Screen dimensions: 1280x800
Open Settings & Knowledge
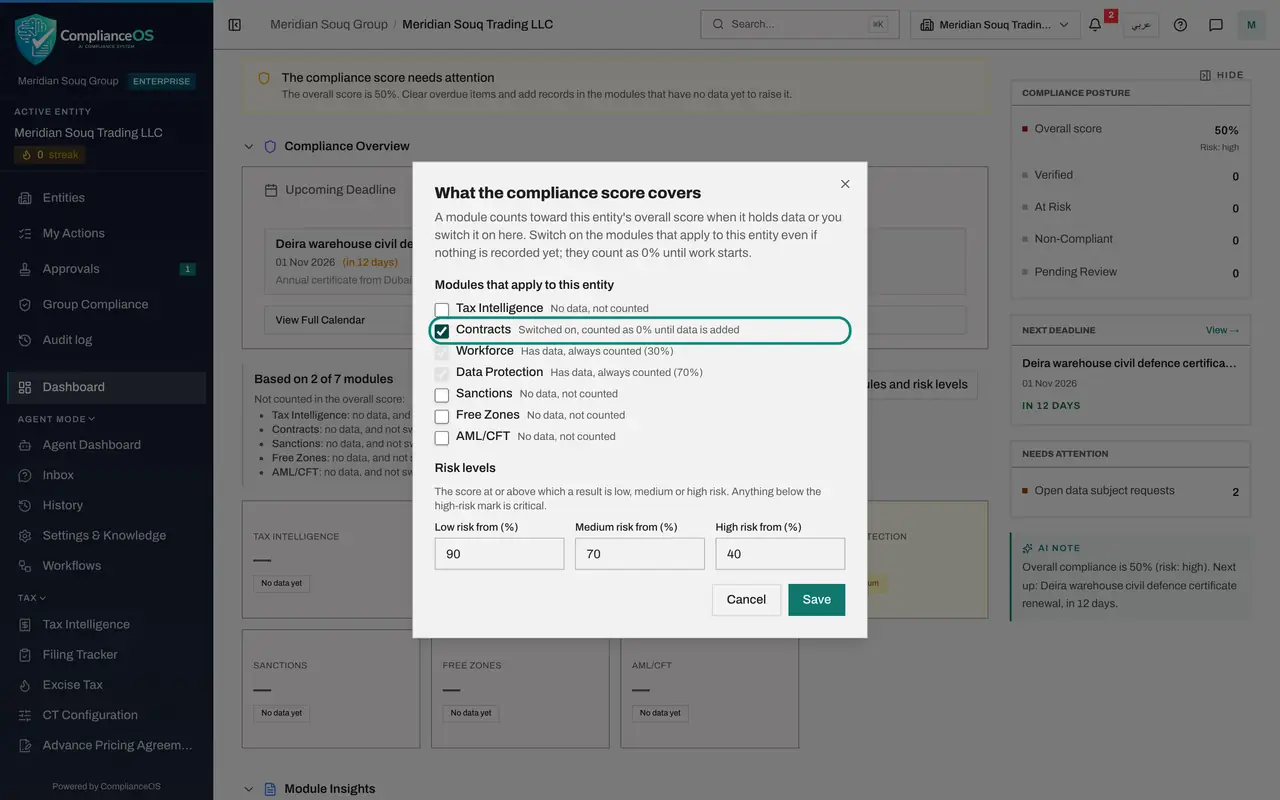[106, 535]
